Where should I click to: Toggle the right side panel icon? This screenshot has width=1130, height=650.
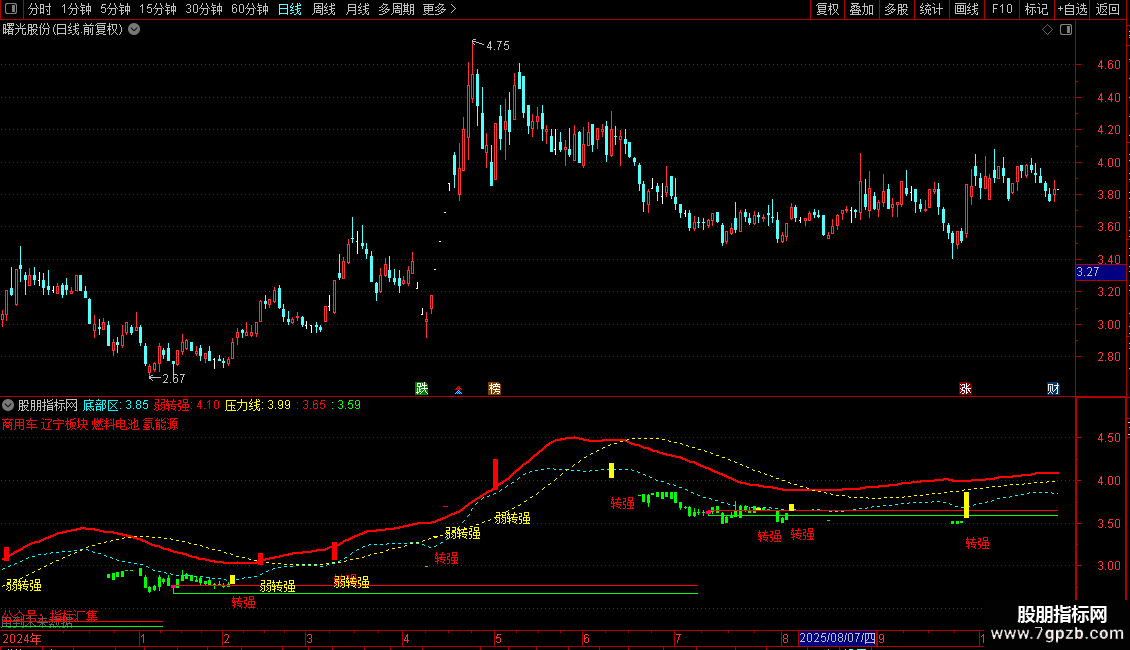coord(1066,30)
